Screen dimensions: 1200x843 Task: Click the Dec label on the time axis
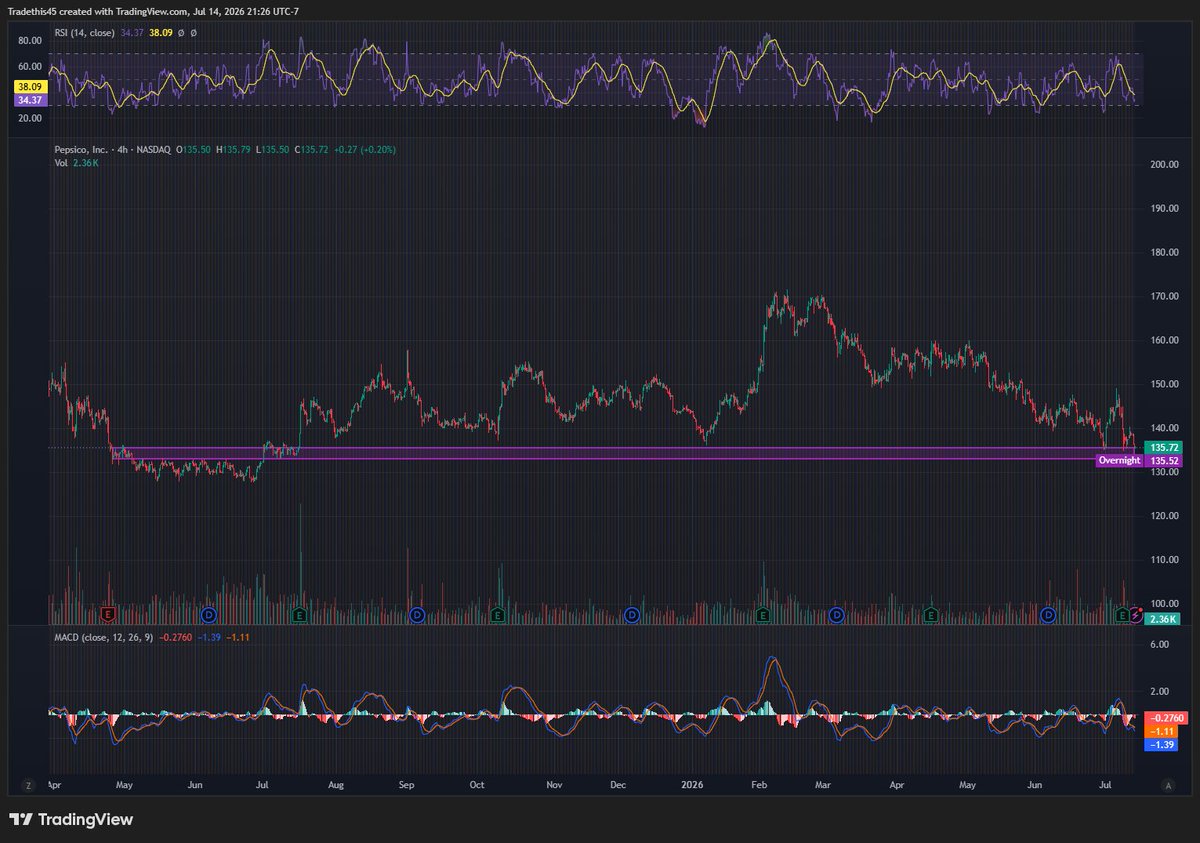pos(617,786)
